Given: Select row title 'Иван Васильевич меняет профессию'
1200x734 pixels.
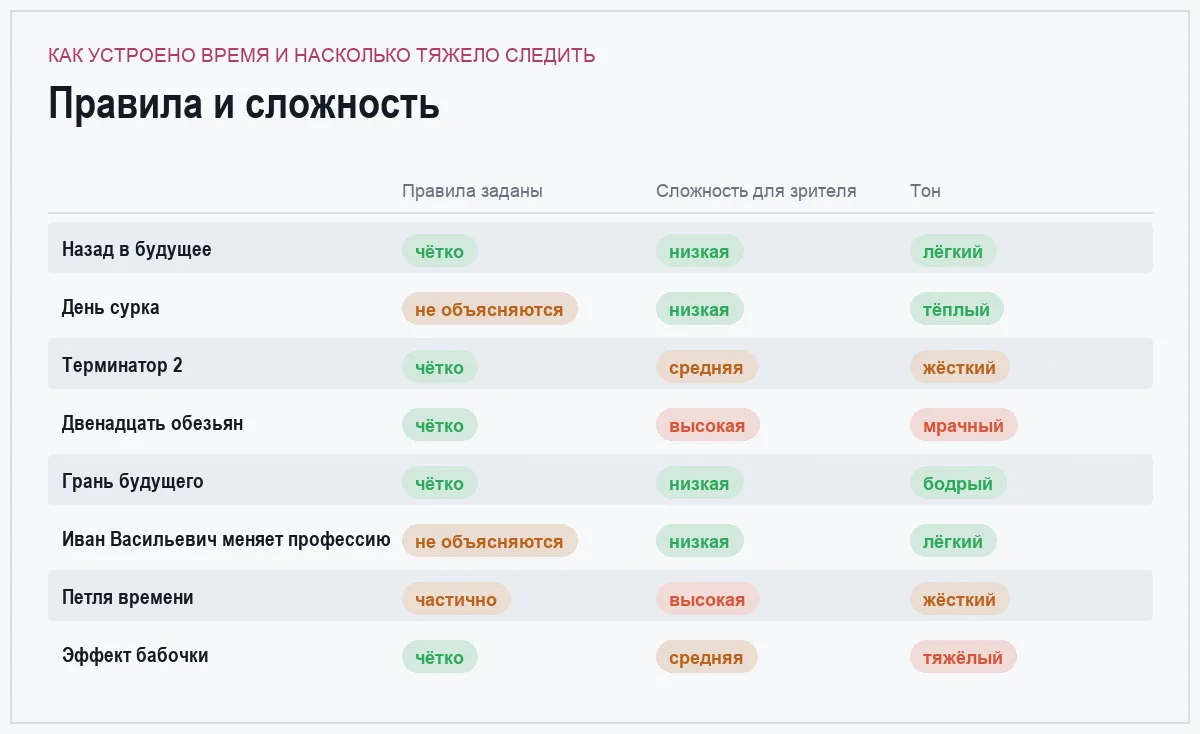Looking at the screenshot, I should 226,539.
